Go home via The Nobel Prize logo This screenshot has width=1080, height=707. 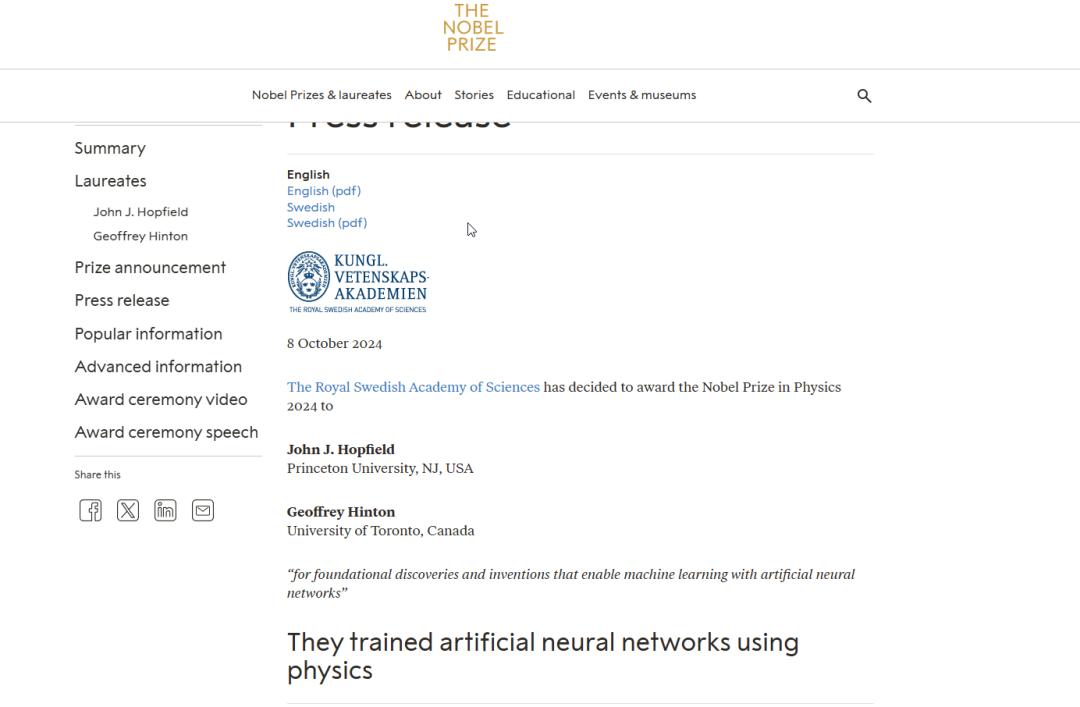tap(472, 28)
